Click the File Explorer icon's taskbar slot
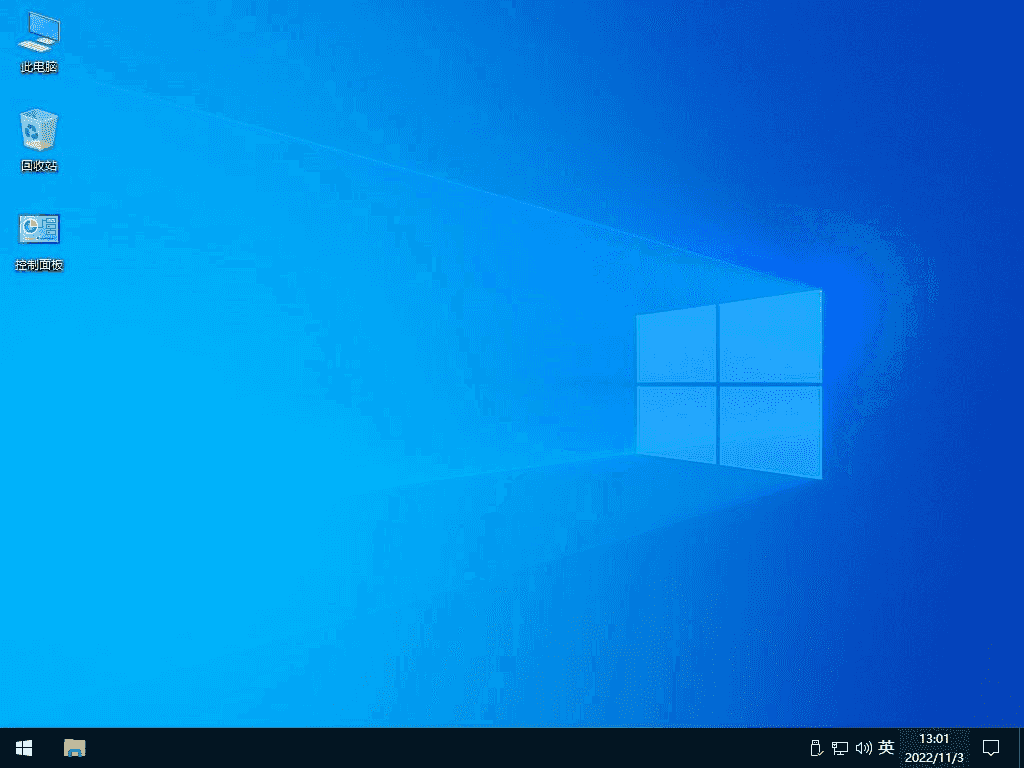 (73, 747)
